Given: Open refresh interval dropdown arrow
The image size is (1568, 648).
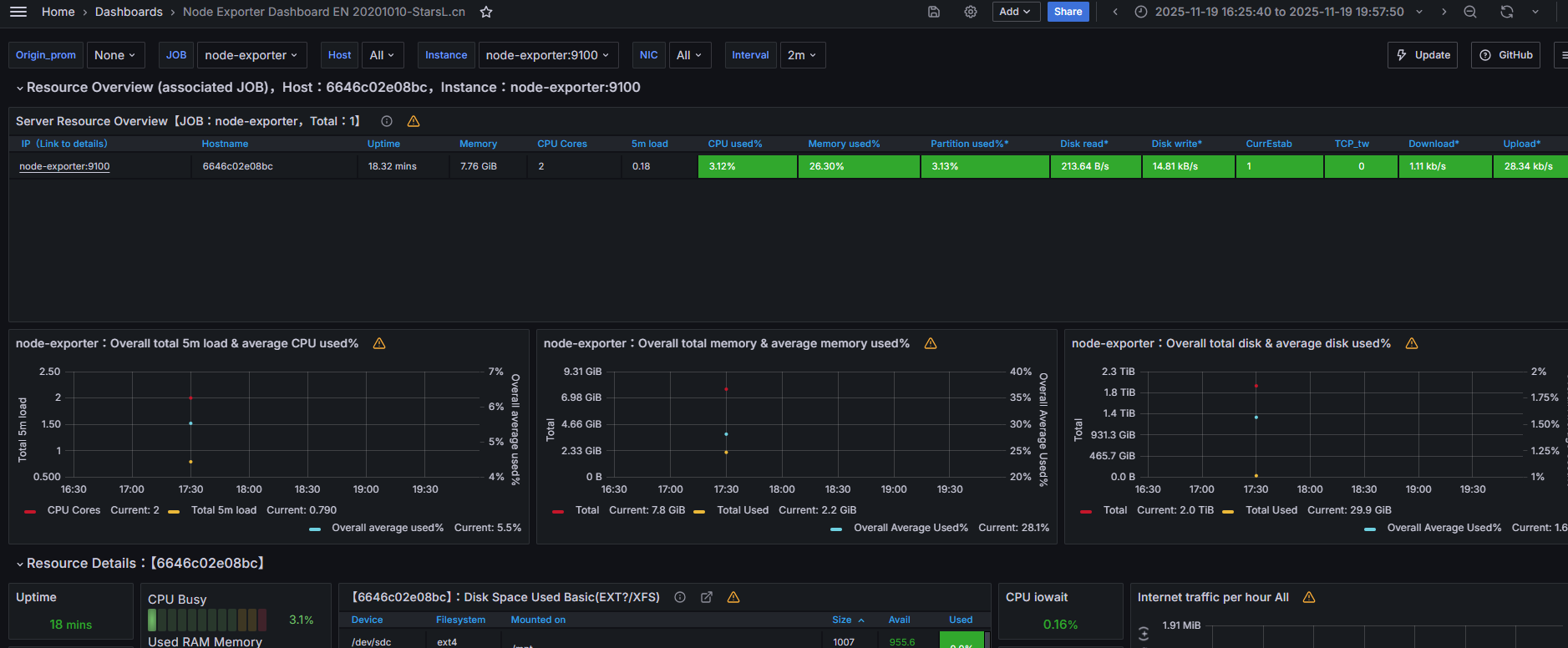Looking at the screenshot, I should [1535, 12].
